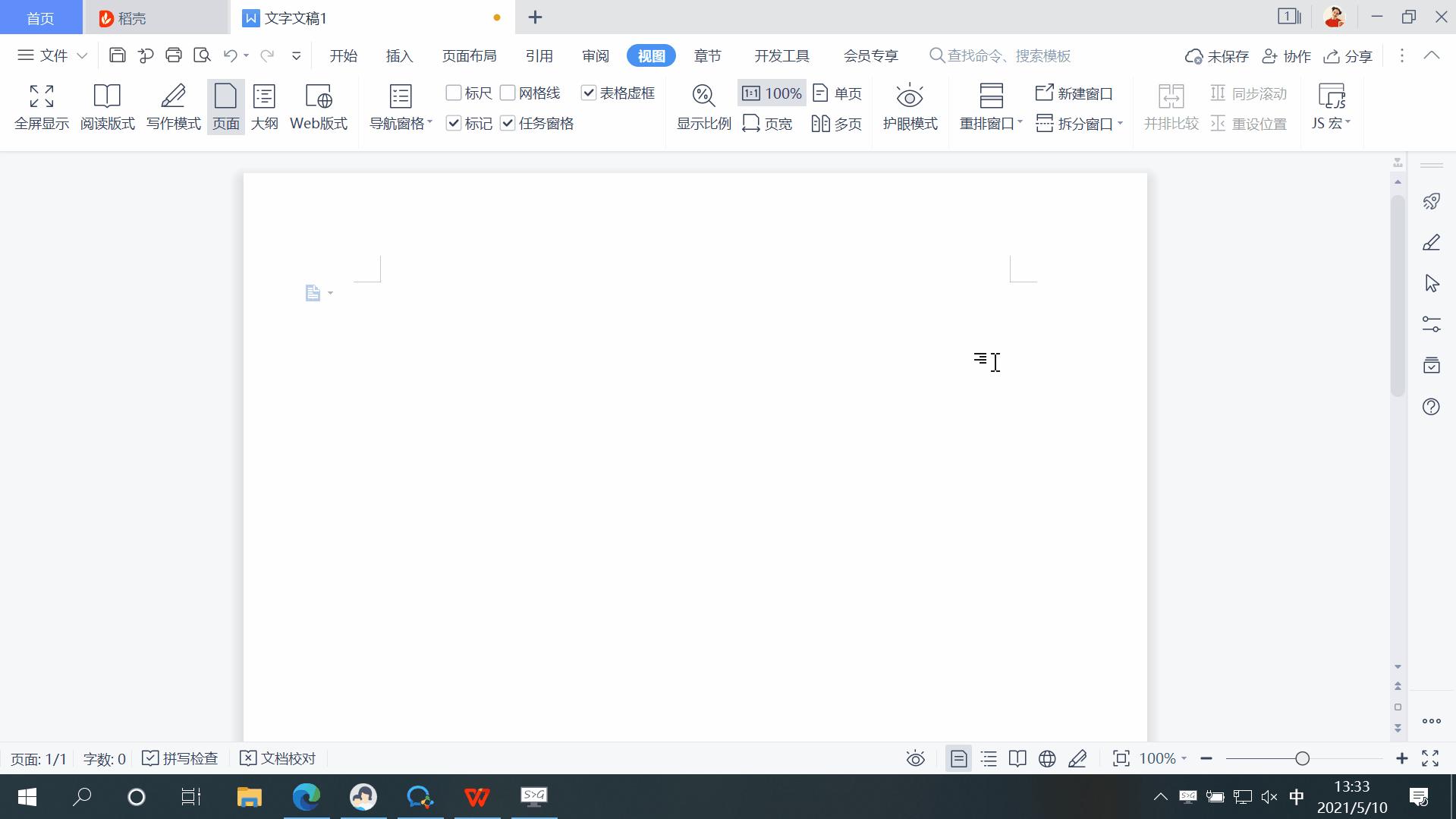This screenshot has height=819, width=1456.
Task: Click fullscreen icon in bottom right corner
Action: click(x=1429, y=758)
